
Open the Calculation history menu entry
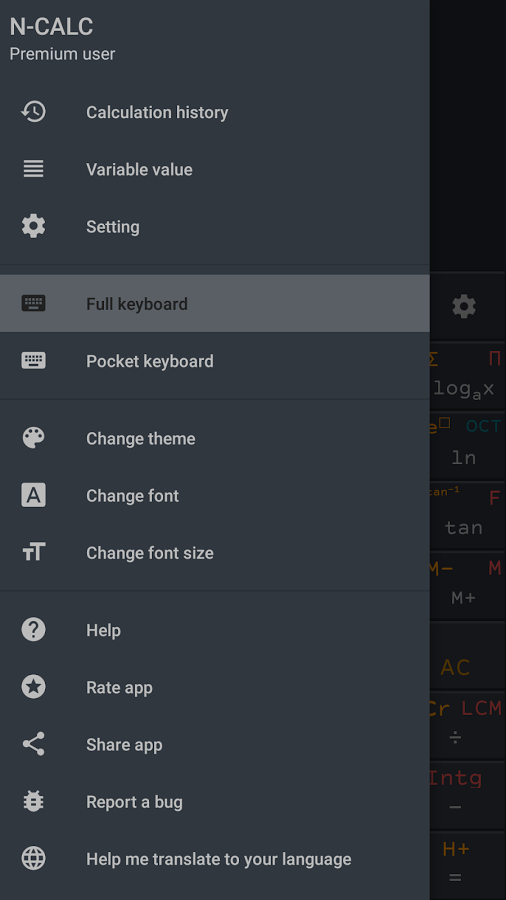215,112
